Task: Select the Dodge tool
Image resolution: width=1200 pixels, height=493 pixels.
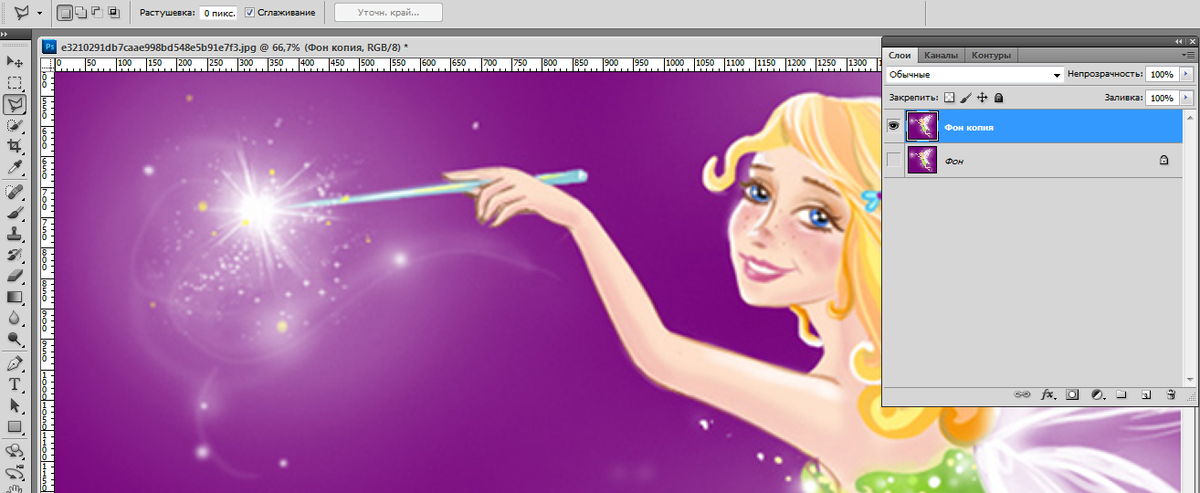Action: click(14, 338)
